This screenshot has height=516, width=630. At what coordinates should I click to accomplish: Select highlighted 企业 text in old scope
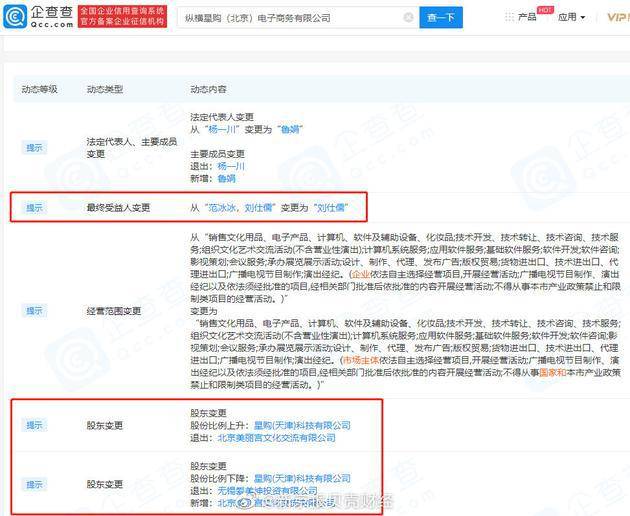point(360,274)
